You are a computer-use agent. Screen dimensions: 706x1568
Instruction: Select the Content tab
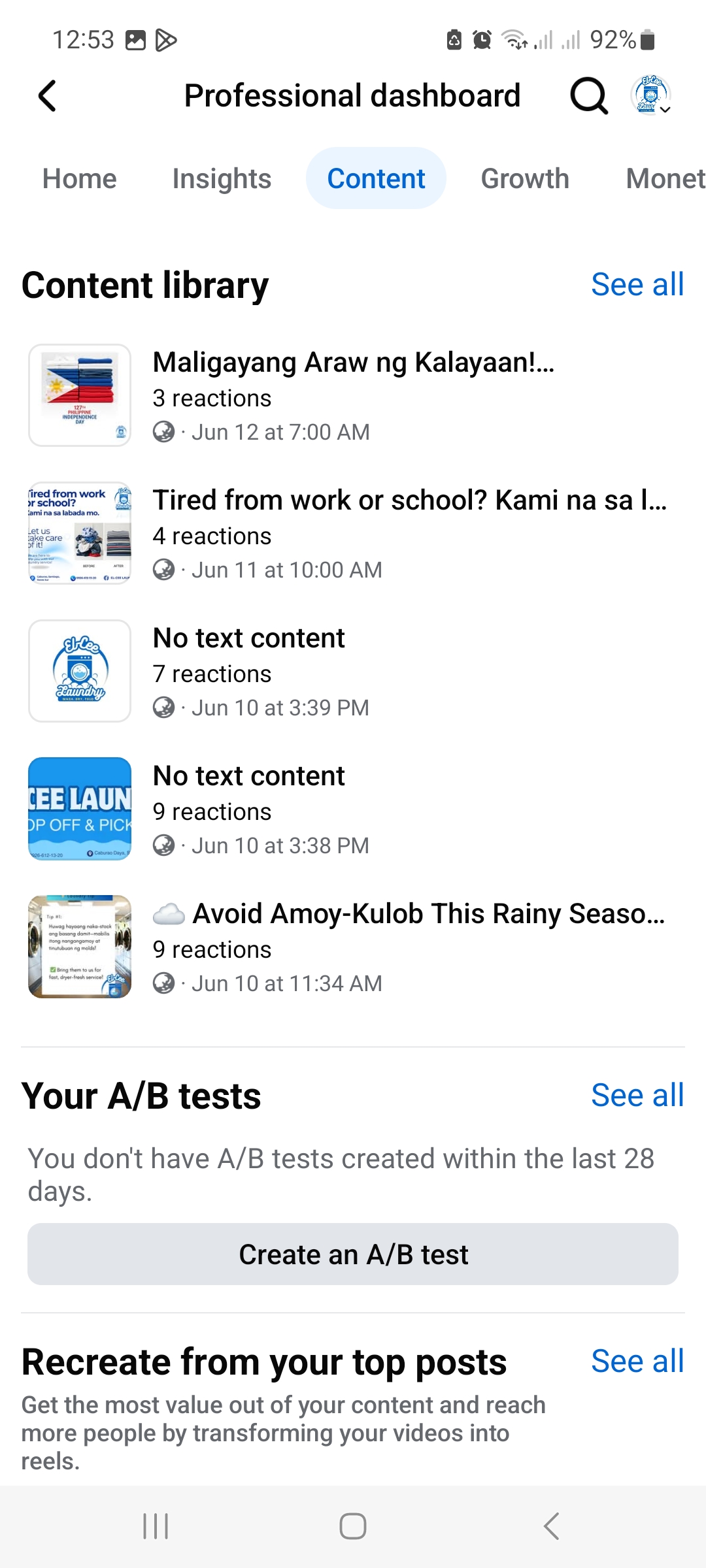click(x=376, y=178)
